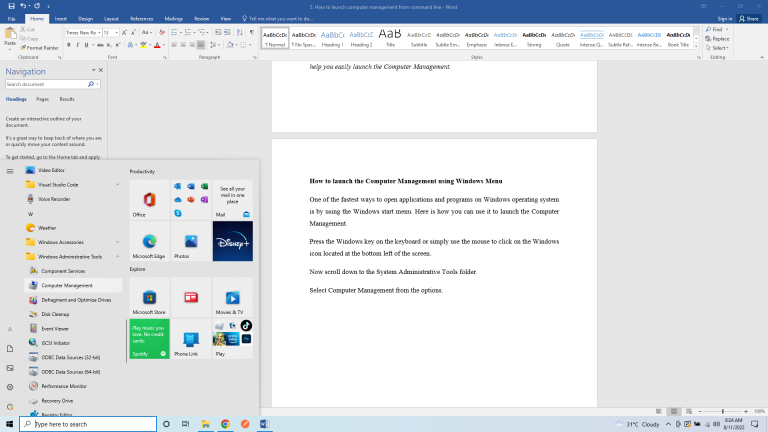Open the Spotify tile

point(149,339)
